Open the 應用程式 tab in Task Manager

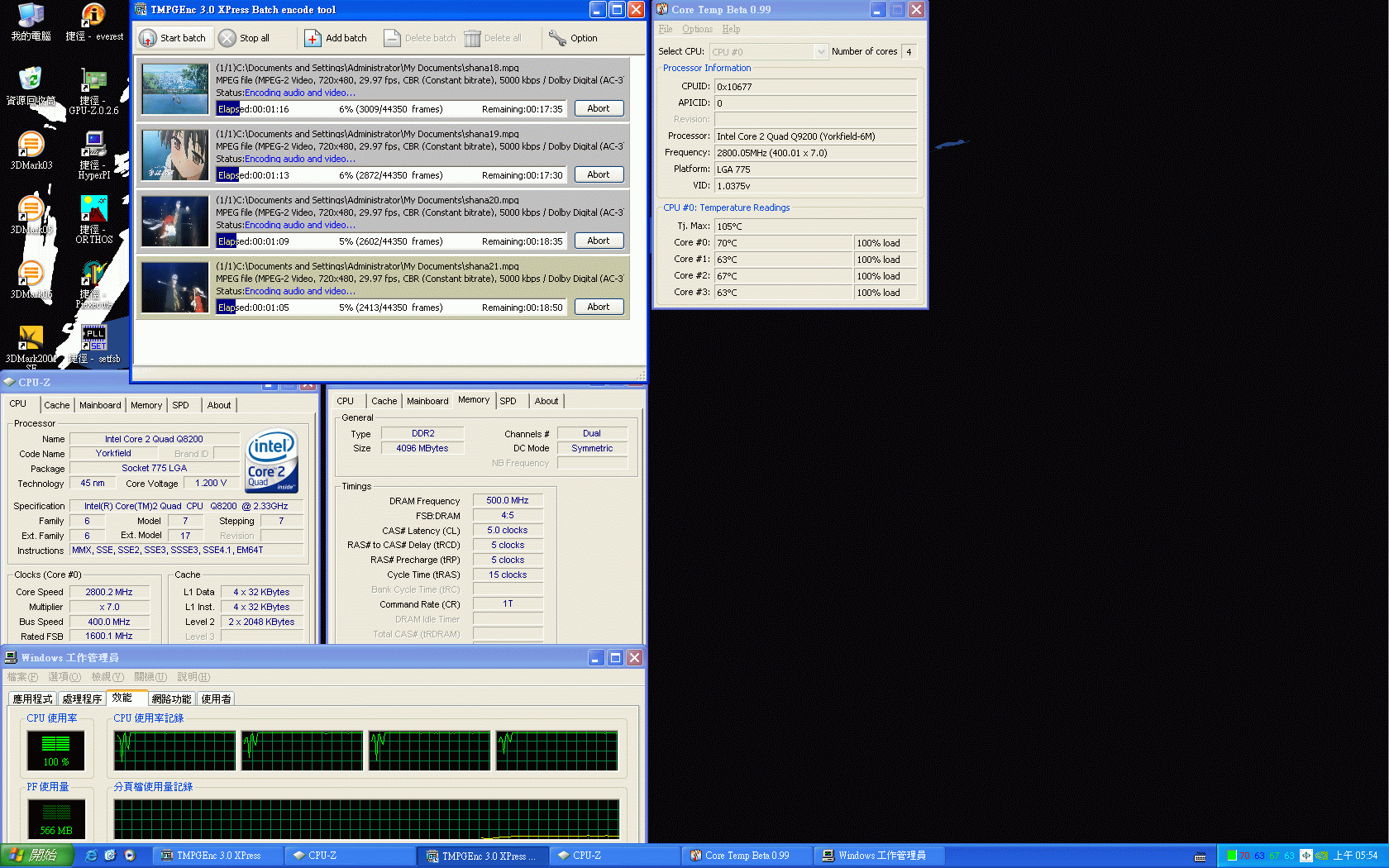[x=33, y=699]
